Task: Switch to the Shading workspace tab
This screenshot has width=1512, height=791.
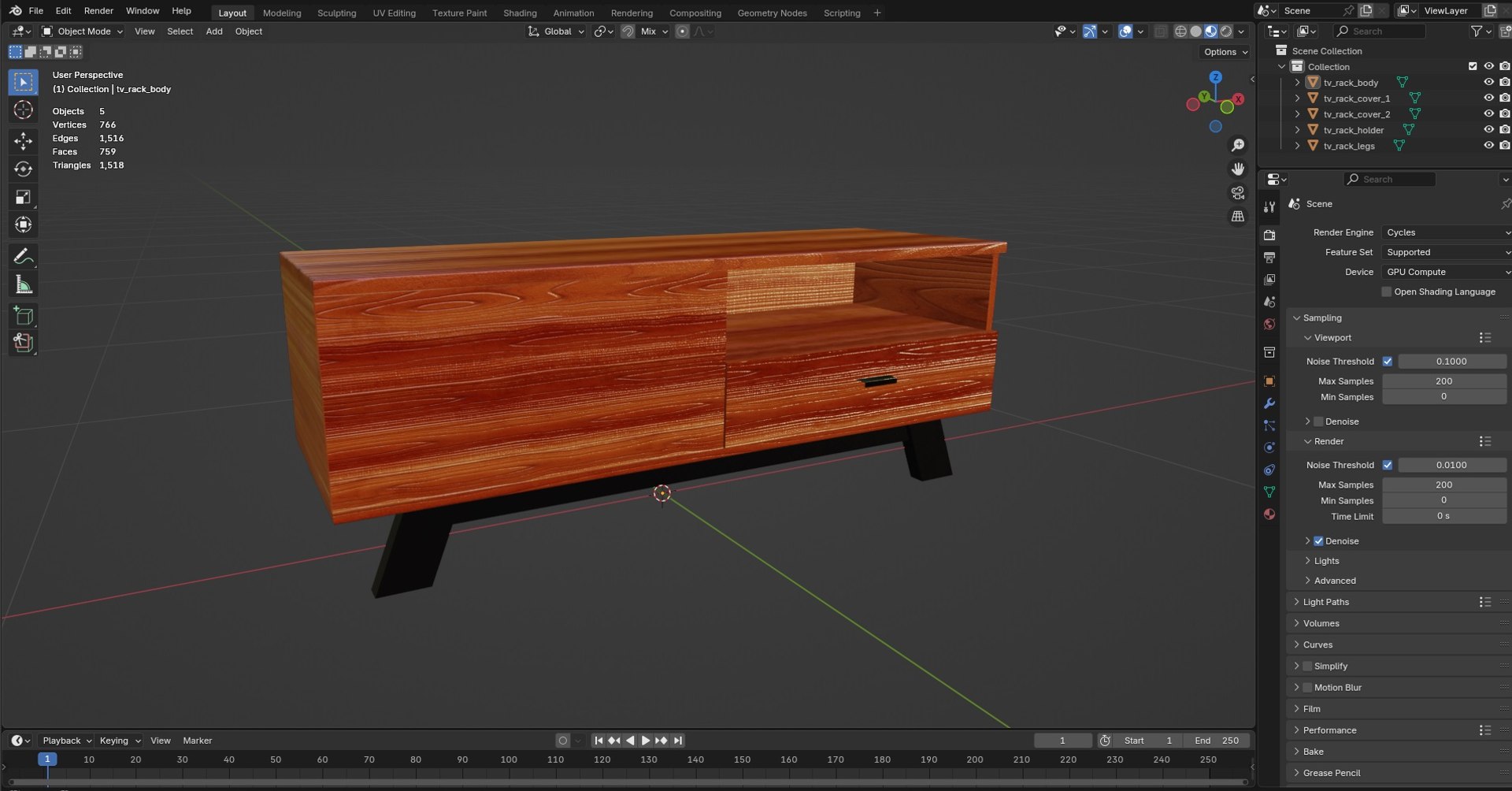Action: [520, 13]
